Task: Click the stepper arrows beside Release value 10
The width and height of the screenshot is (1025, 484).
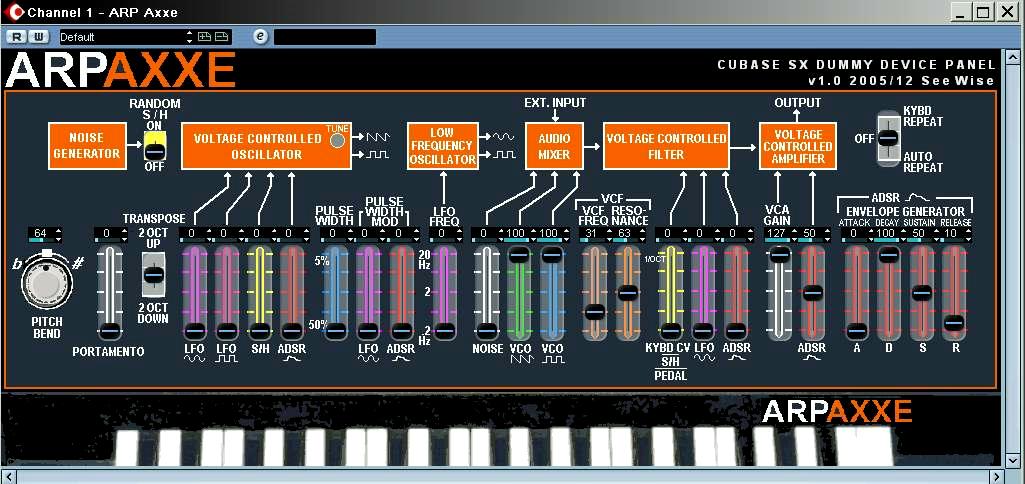Action: point(967,233)
